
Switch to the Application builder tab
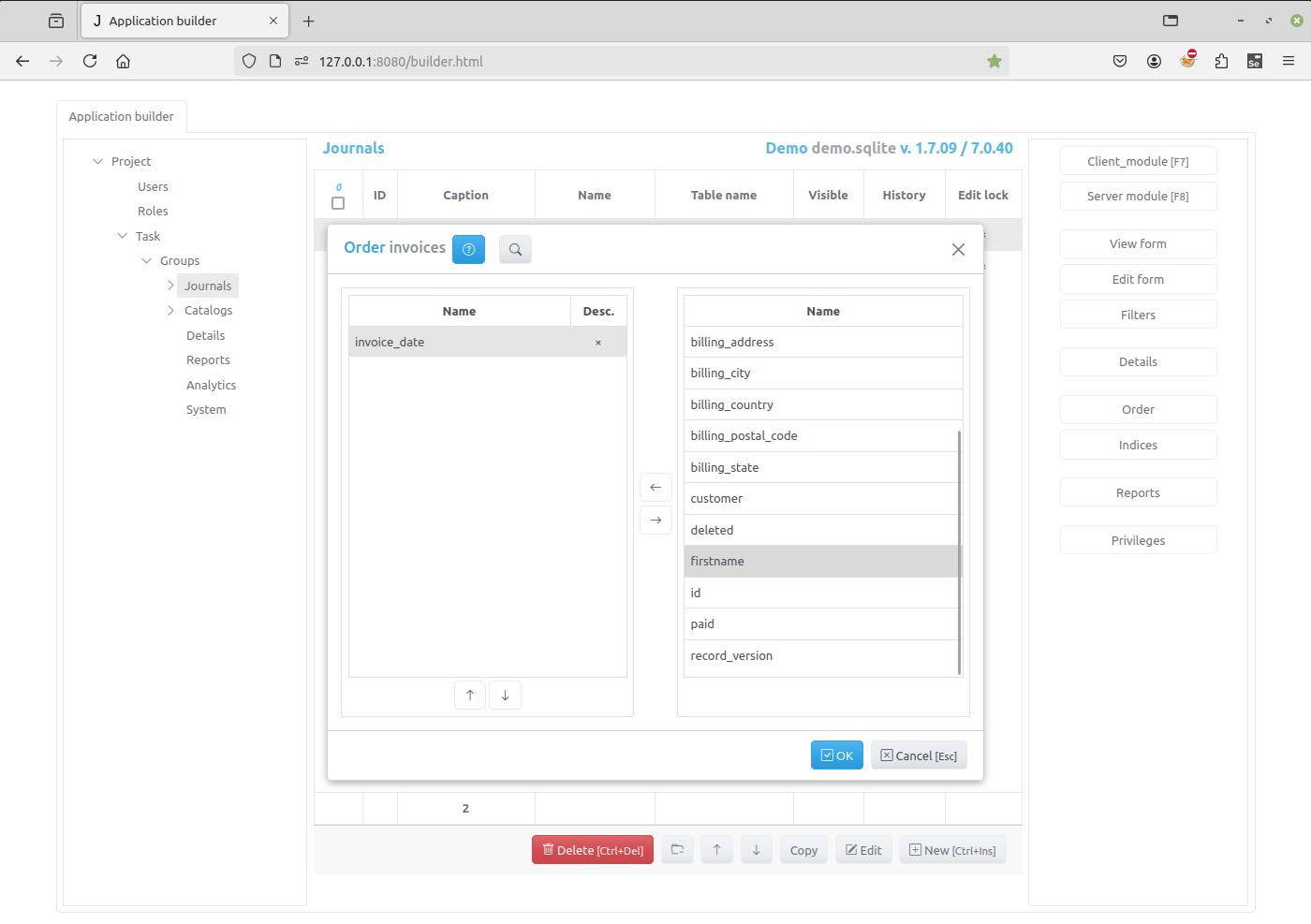pyautogui.click(x=122, y=116)
